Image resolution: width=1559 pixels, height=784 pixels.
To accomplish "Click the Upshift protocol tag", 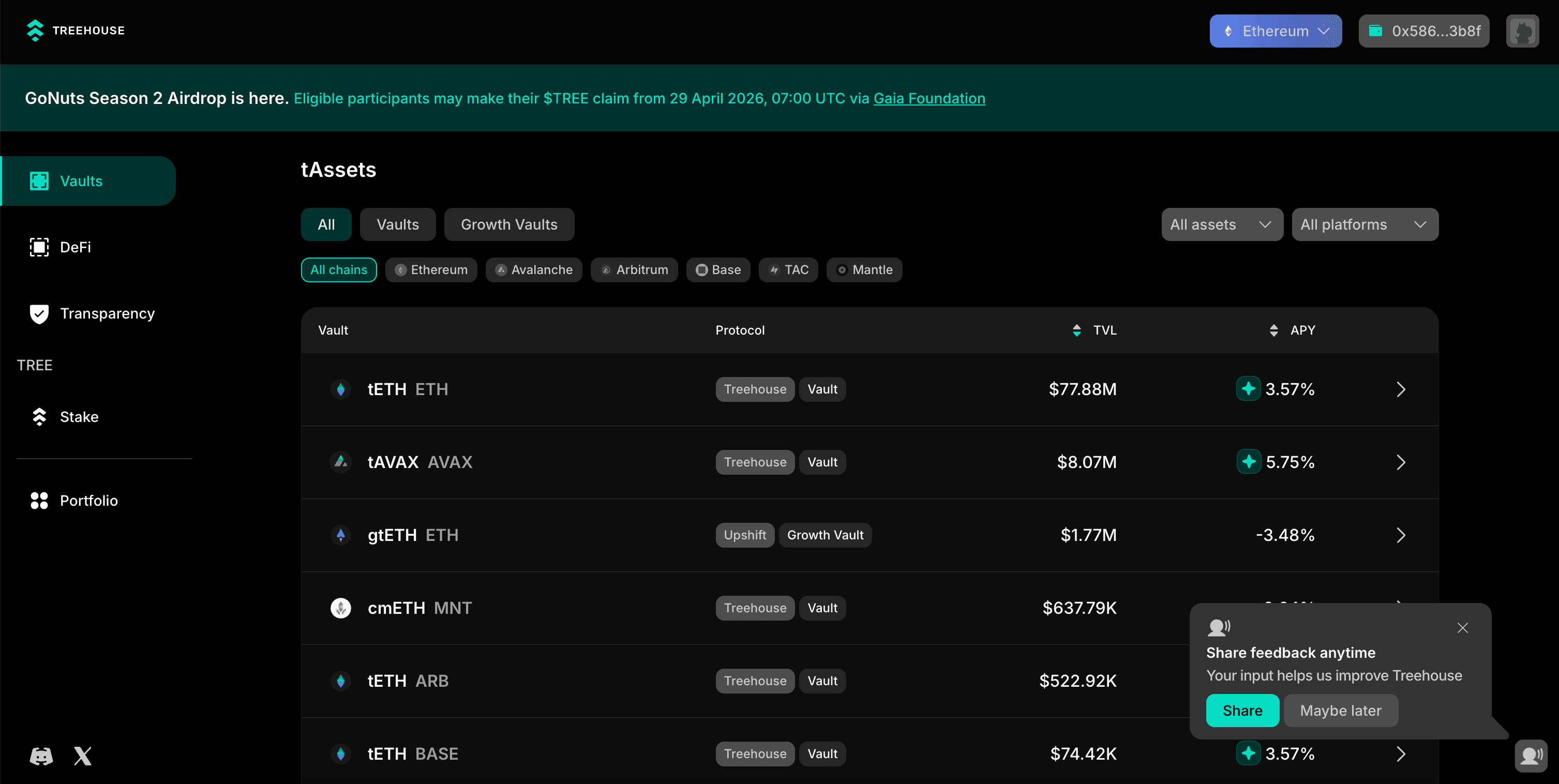I will (745, 535).
